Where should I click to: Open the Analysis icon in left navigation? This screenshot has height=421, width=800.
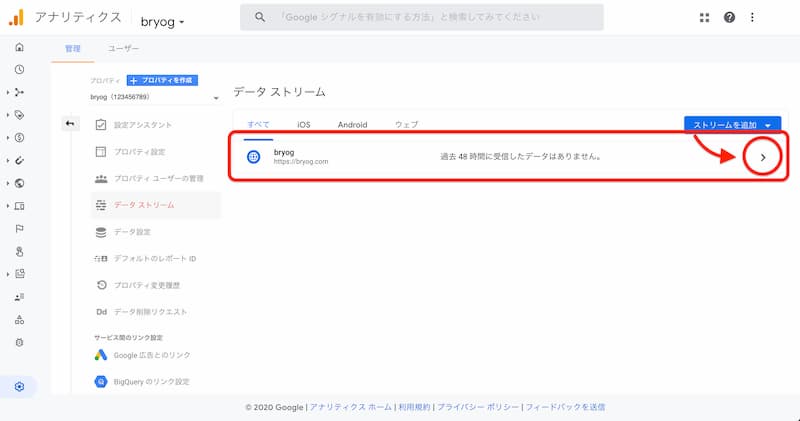[19, 274]
